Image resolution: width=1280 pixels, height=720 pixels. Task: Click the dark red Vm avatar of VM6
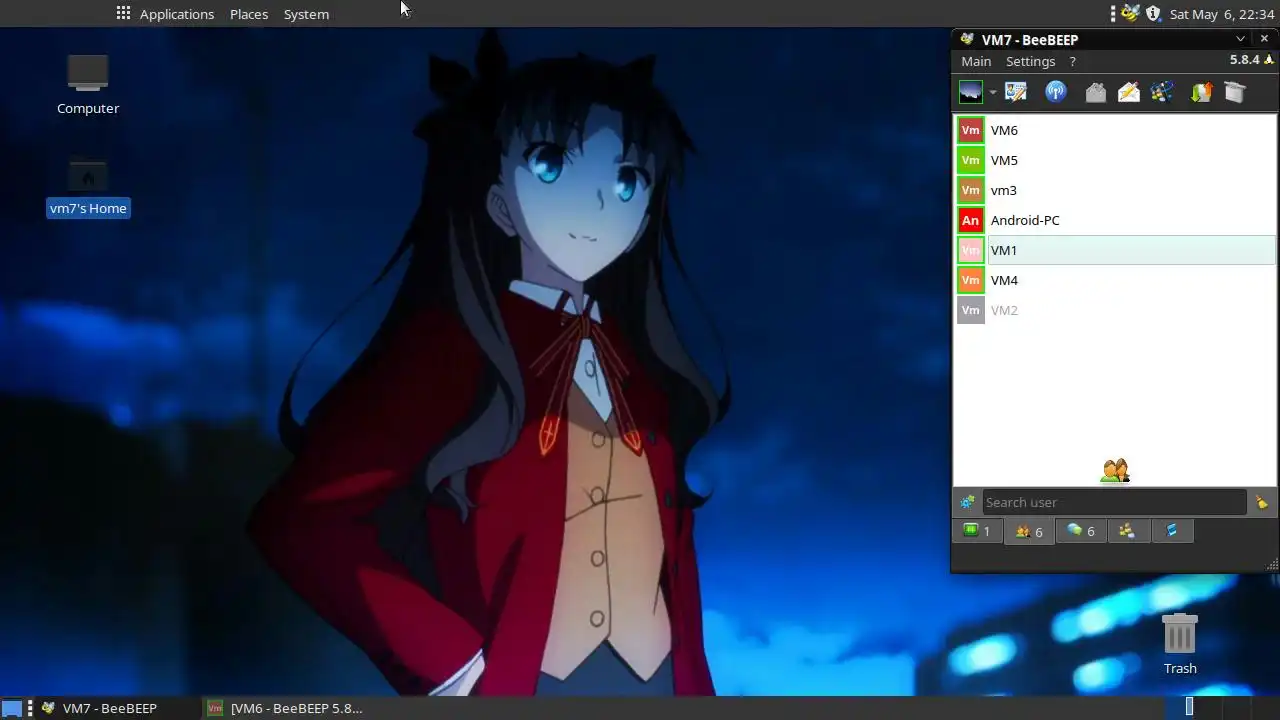(970, 130)
